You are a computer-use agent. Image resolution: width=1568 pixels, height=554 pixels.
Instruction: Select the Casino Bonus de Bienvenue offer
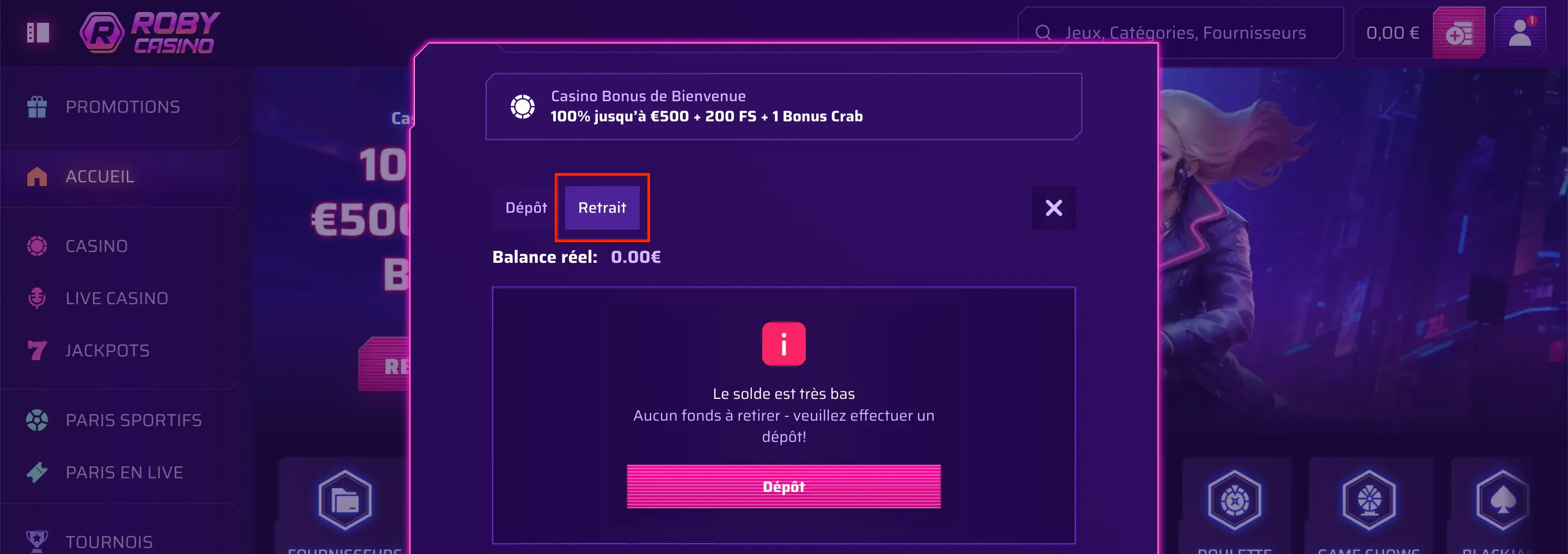[x=783, y=107]
